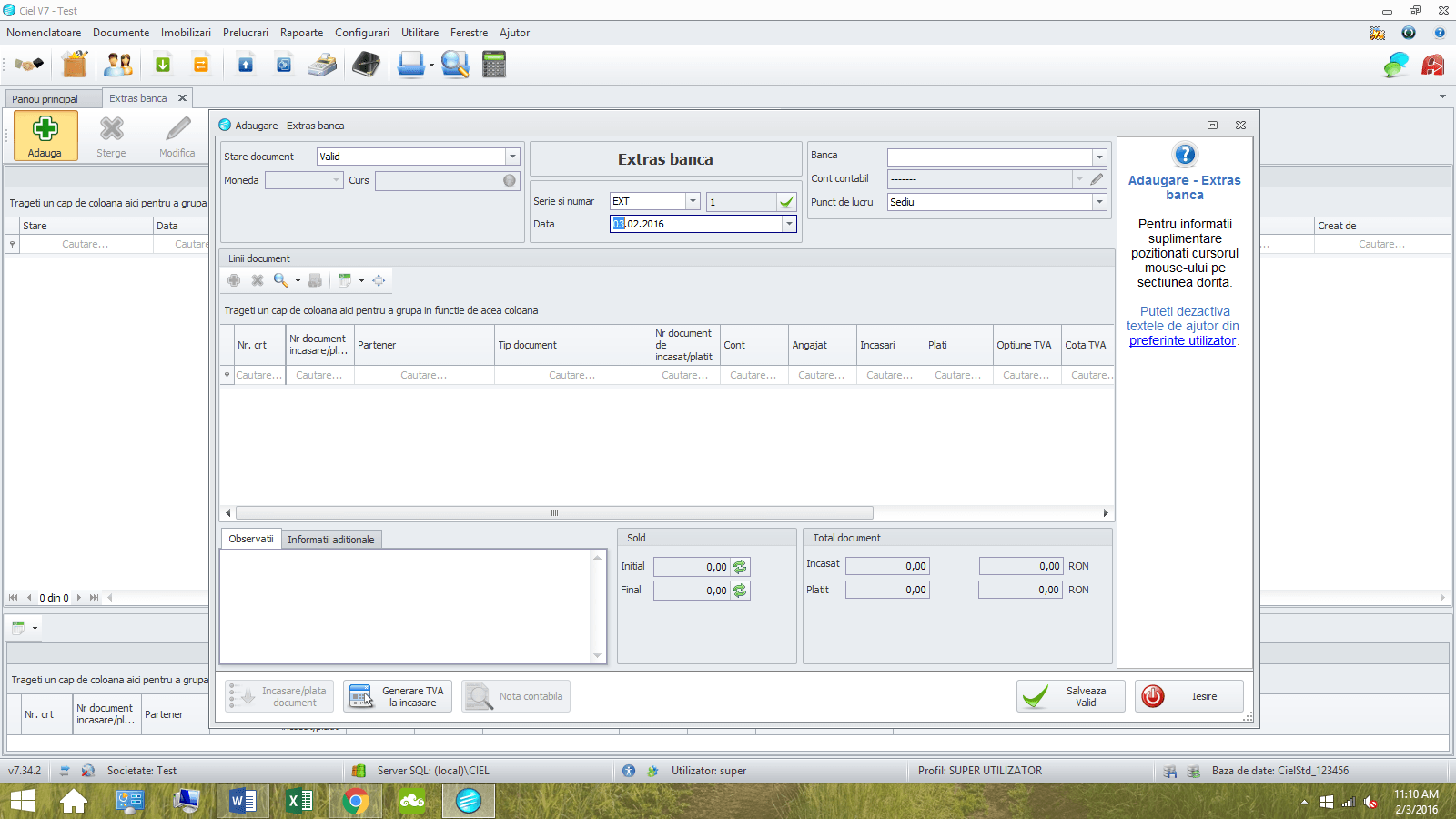Image resolution: width=1456 pixels, height=819 pixels.
Task: Open the Punct de lucru dropdown
Action: tap(1099, 202)
